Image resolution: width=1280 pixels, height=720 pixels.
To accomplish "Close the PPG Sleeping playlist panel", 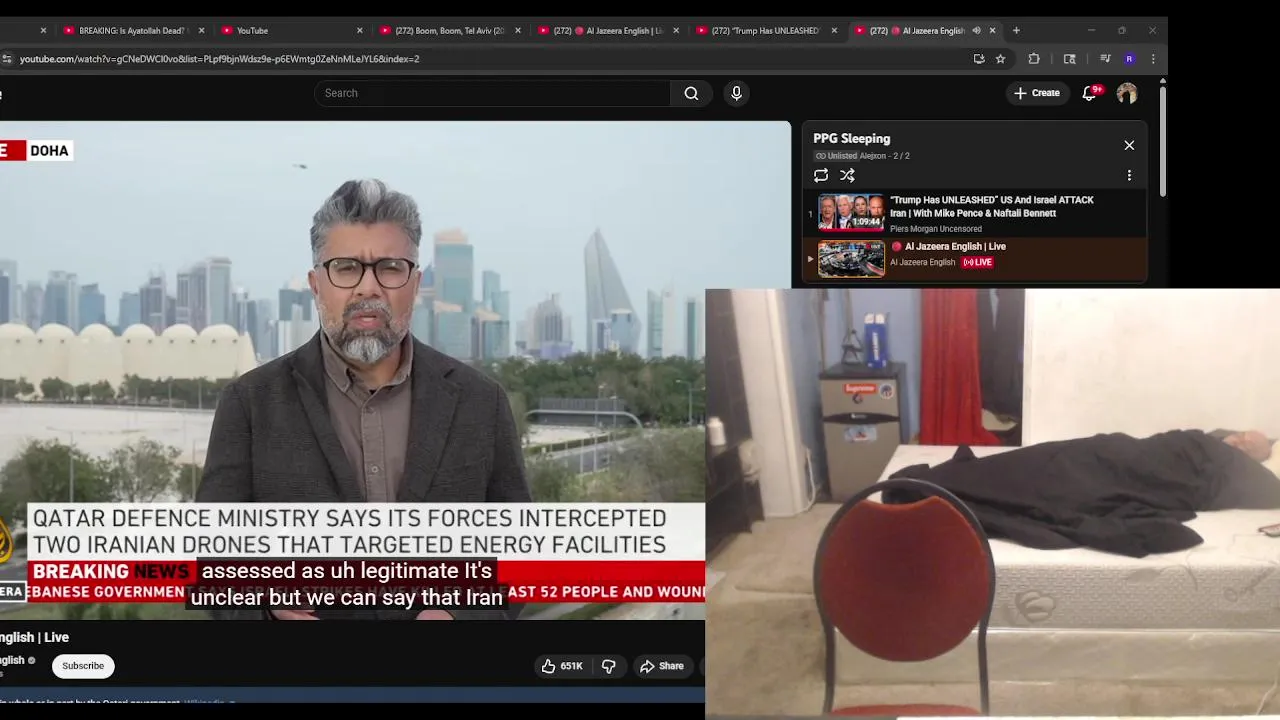I will click(1129, 145).
